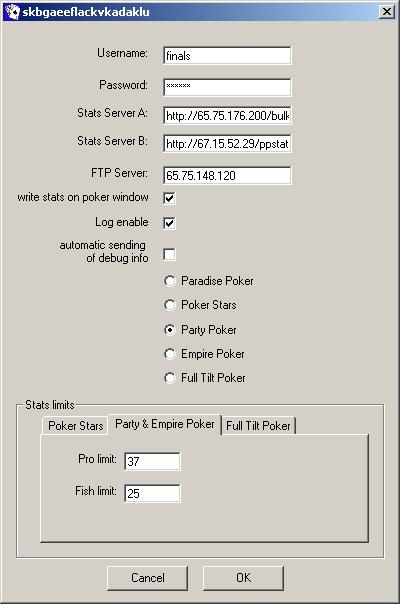Select the Full Tilt Poker radio button
Screen dimensions: 400x606
170,378
